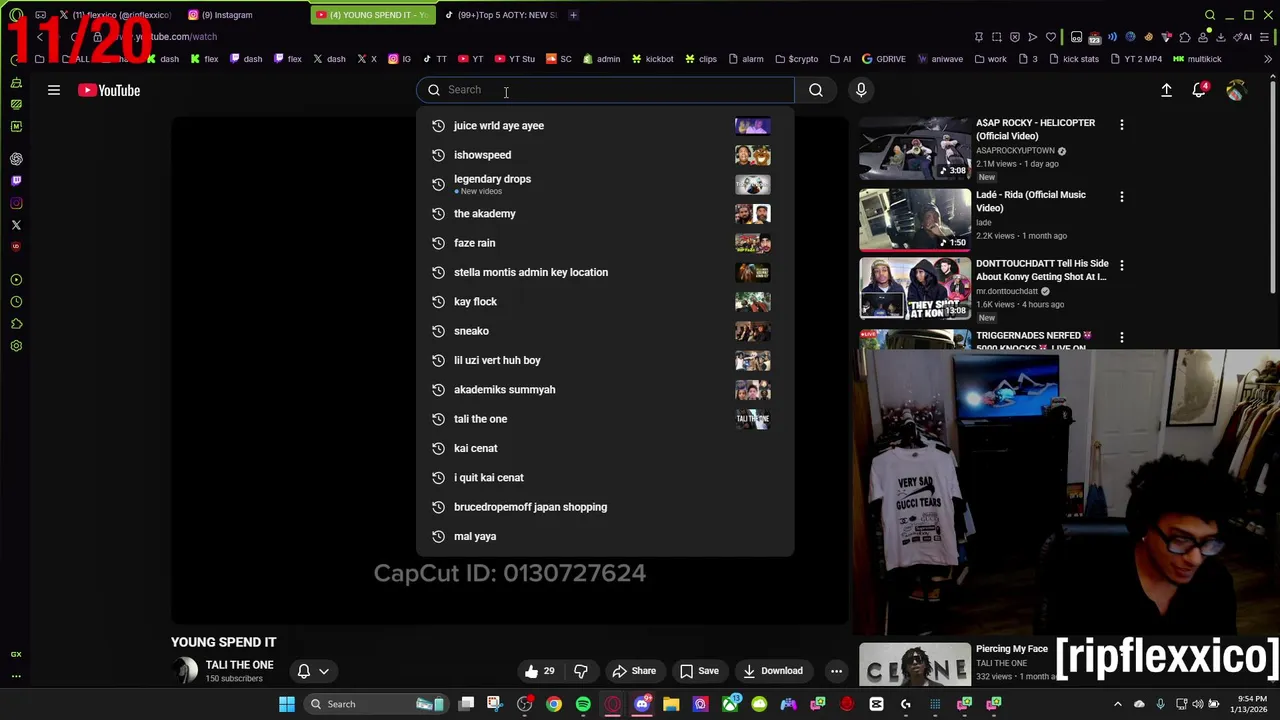Open the GDRIVE bookmark
Viewport: 1280px width, 720px height.
pos(883,59)
